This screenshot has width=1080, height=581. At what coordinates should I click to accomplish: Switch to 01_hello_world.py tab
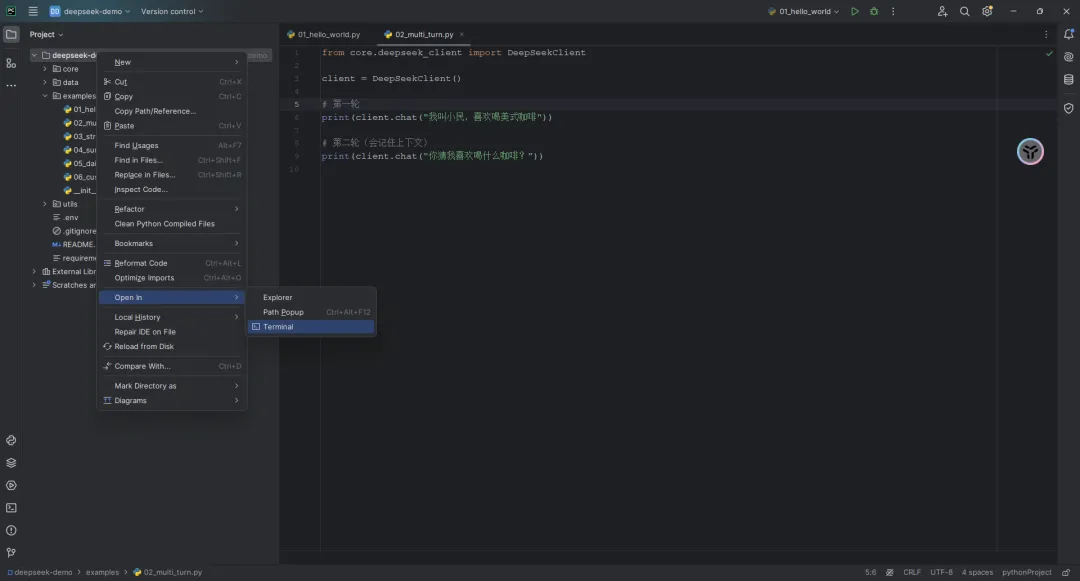324,34
